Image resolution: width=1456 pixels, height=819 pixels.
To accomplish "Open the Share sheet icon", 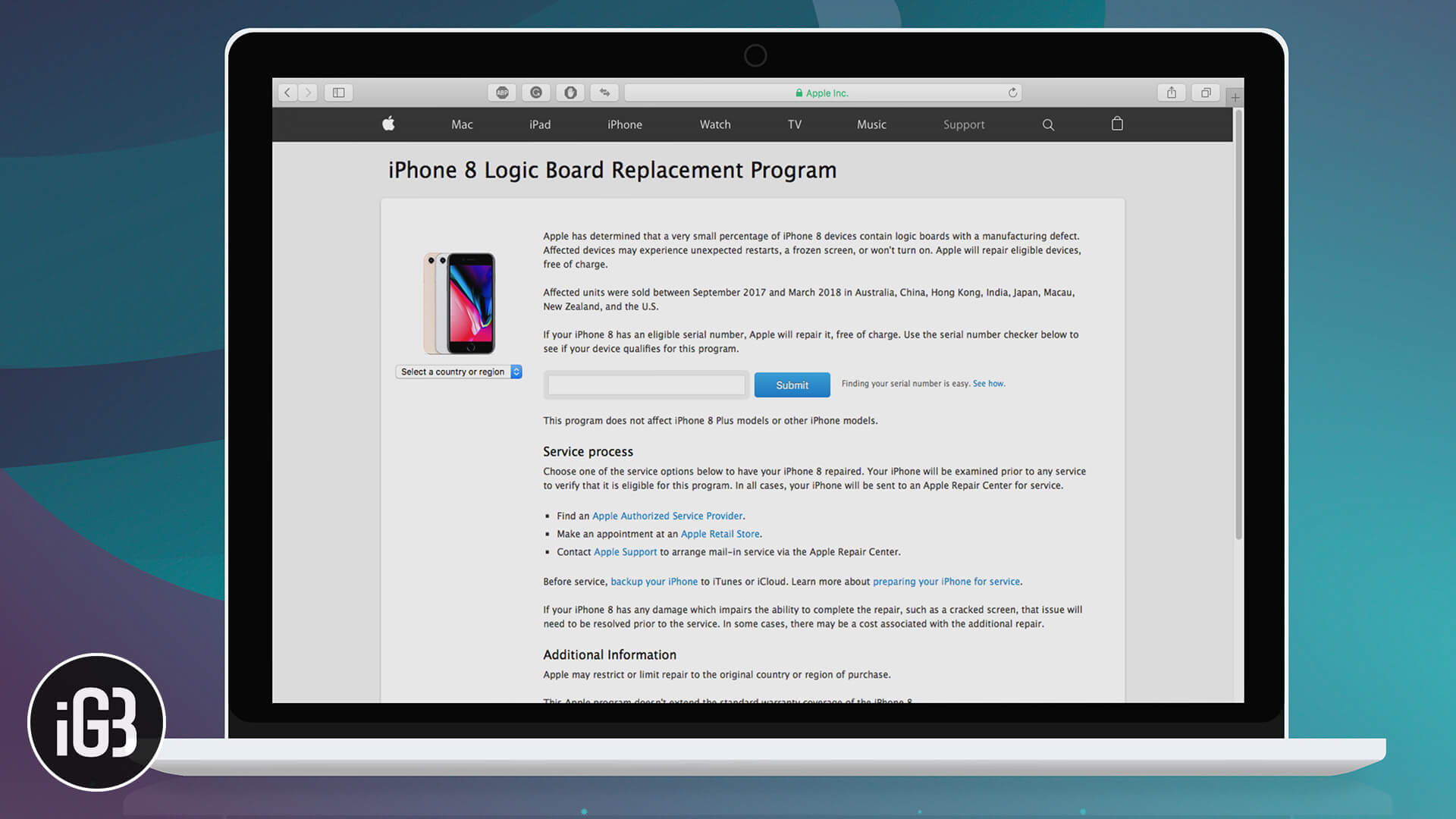I will point(1172,93).
